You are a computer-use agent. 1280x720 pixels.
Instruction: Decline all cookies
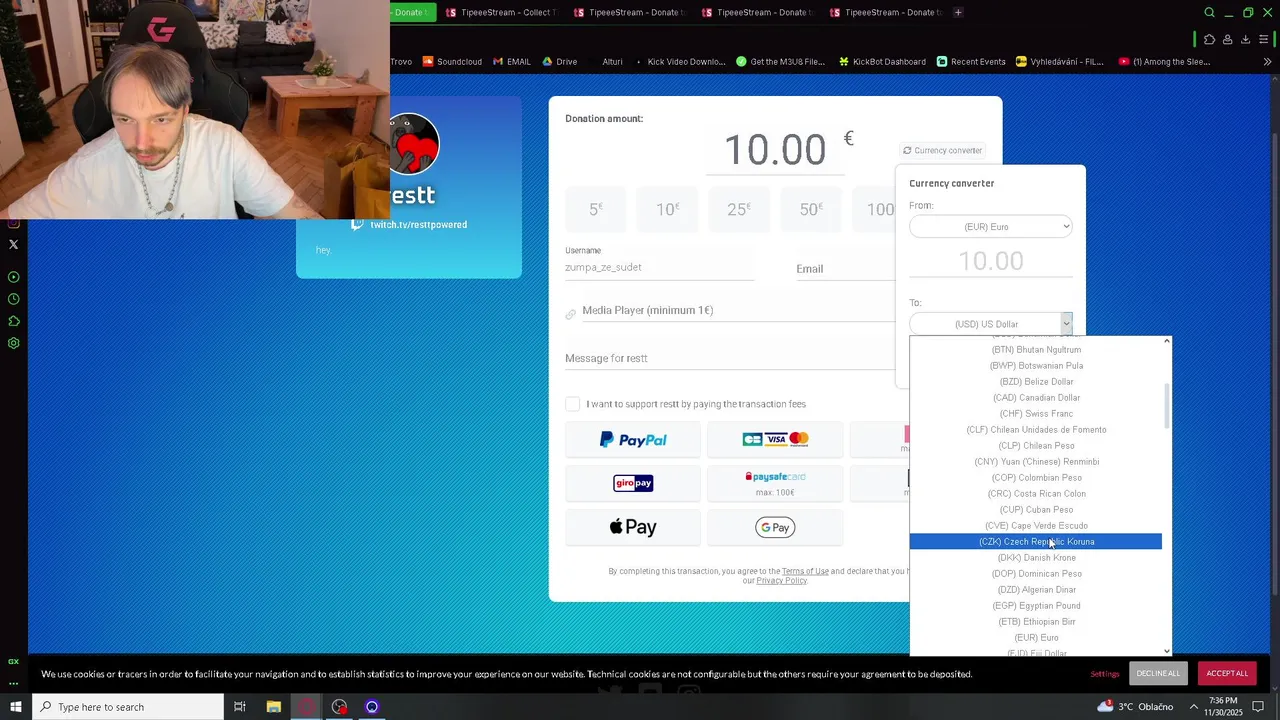pyautogui.click(x=1158, y=673)
